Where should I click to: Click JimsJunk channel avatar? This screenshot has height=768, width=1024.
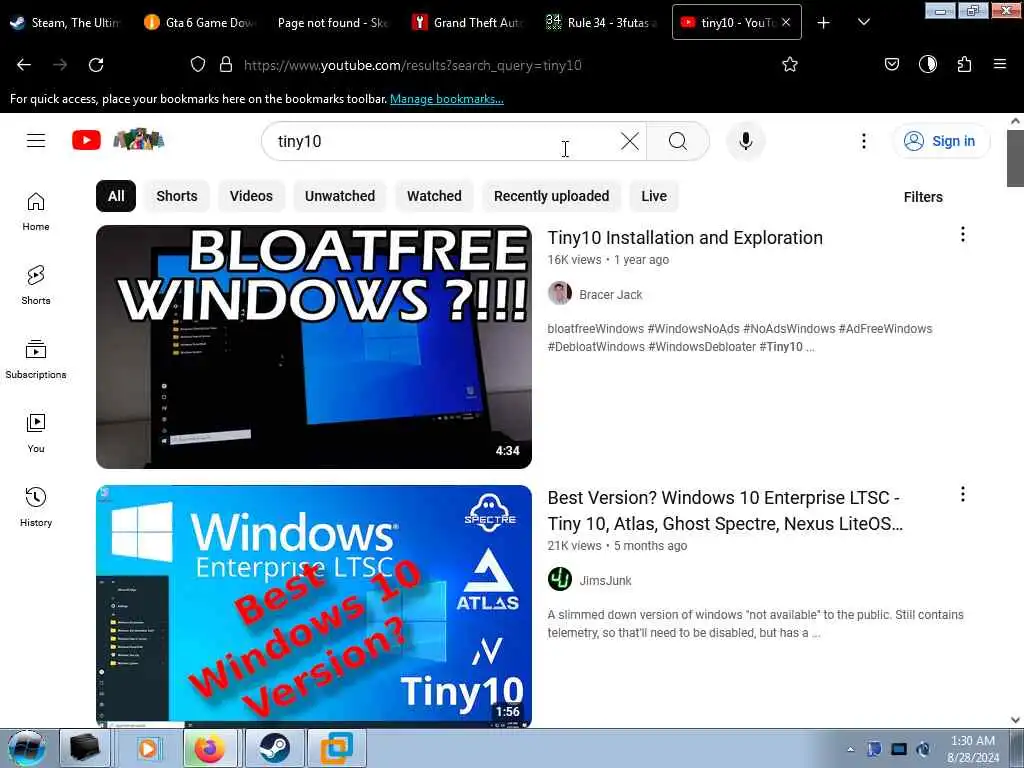pyautogui.click(x=560, y=579)
